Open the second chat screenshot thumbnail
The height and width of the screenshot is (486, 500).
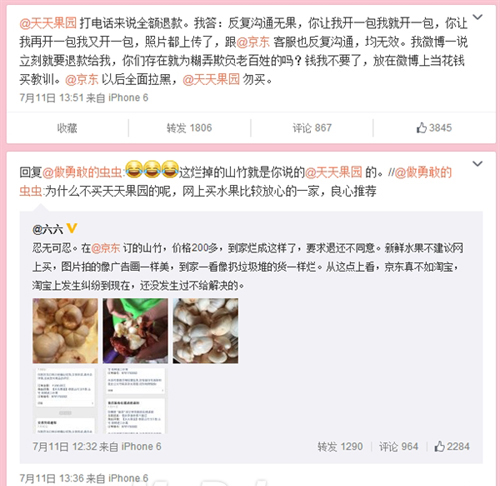click(135, 401)
